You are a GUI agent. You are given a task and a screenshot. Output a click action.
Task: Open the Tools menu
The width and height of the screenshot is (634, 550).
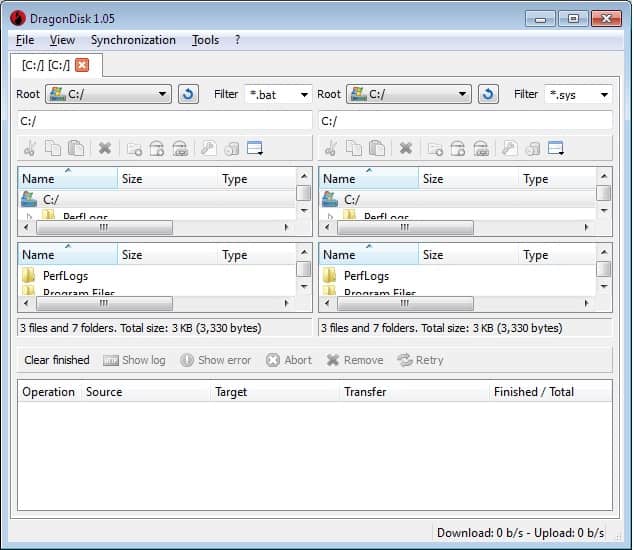click(x=205, y=40)
